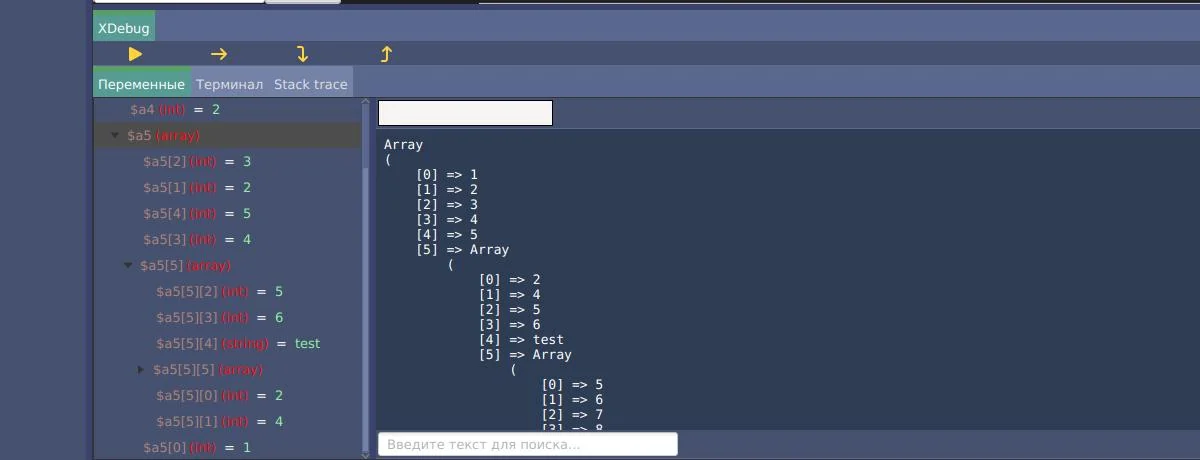The image size is (1200, 460).
Task: Collapse the $a5 array node
Action: coord(115,135)
